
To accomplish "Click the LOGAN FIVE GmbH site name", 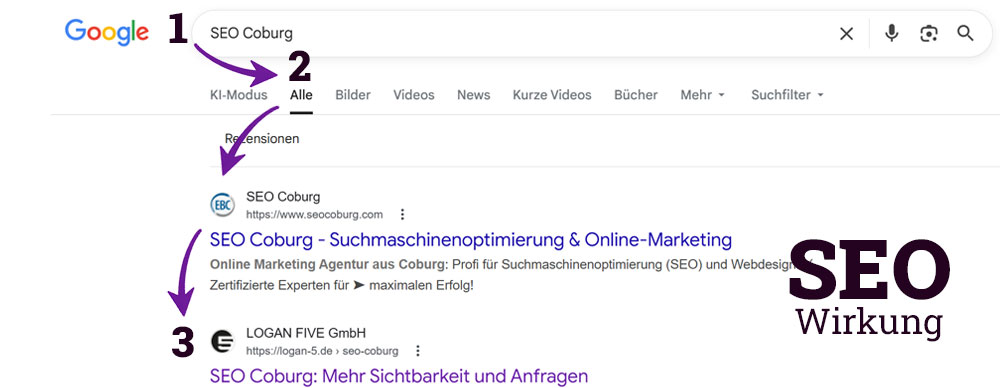I will (306, 333).
